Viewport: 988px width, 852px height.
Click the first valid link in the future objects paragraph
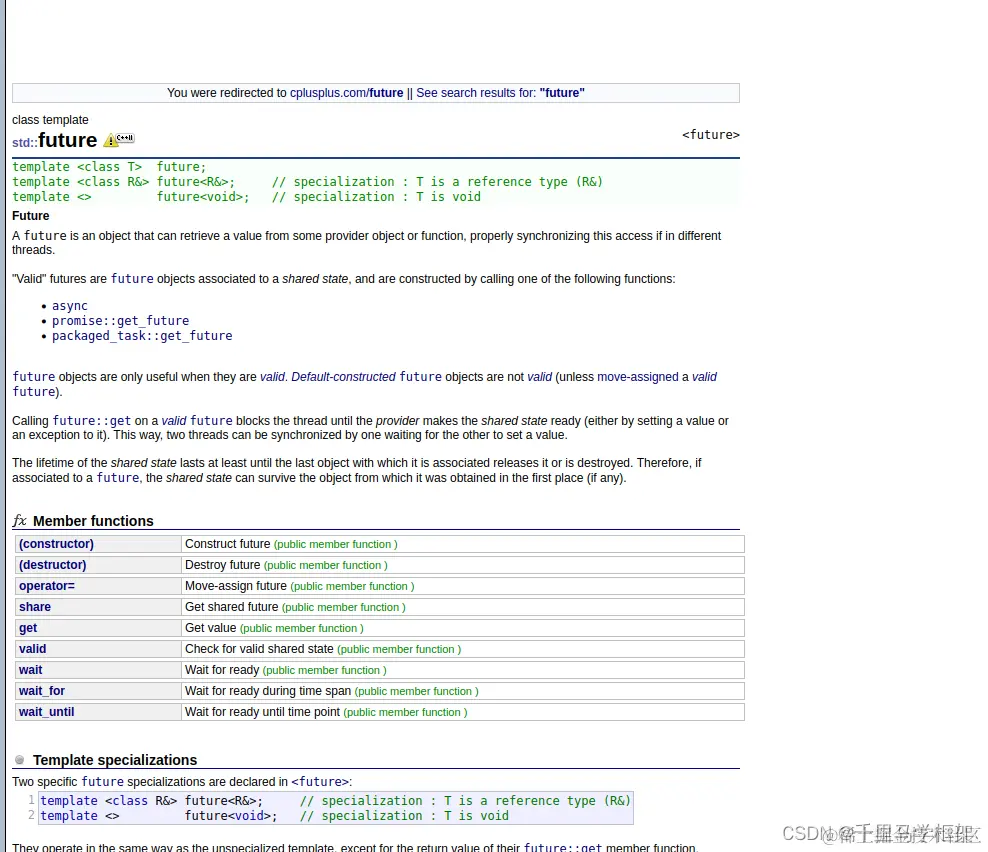(x=272, y=377)
